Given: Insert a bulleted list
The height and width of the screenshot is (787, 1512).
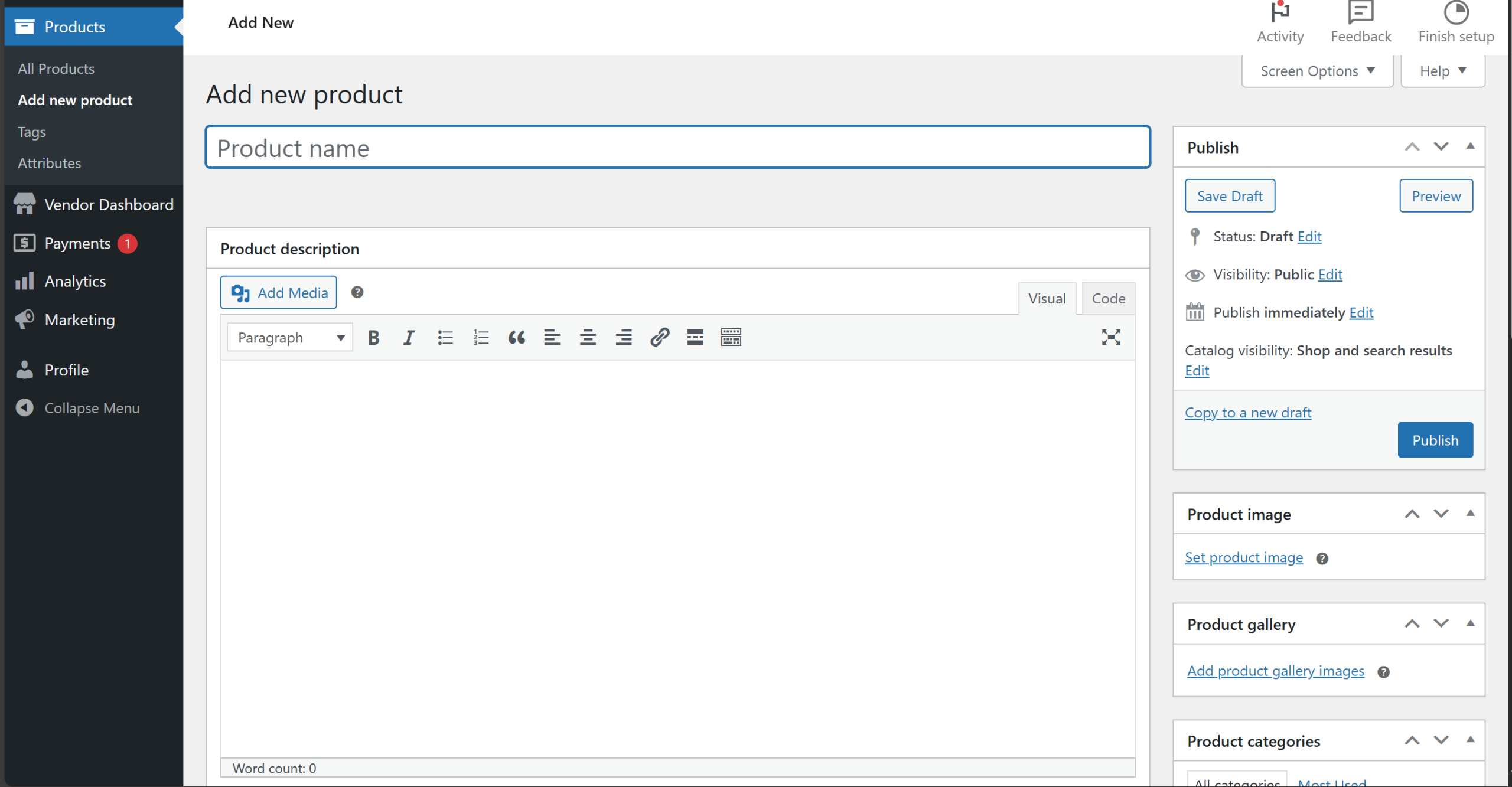Looking at the screenshot, I should [445, 338].
